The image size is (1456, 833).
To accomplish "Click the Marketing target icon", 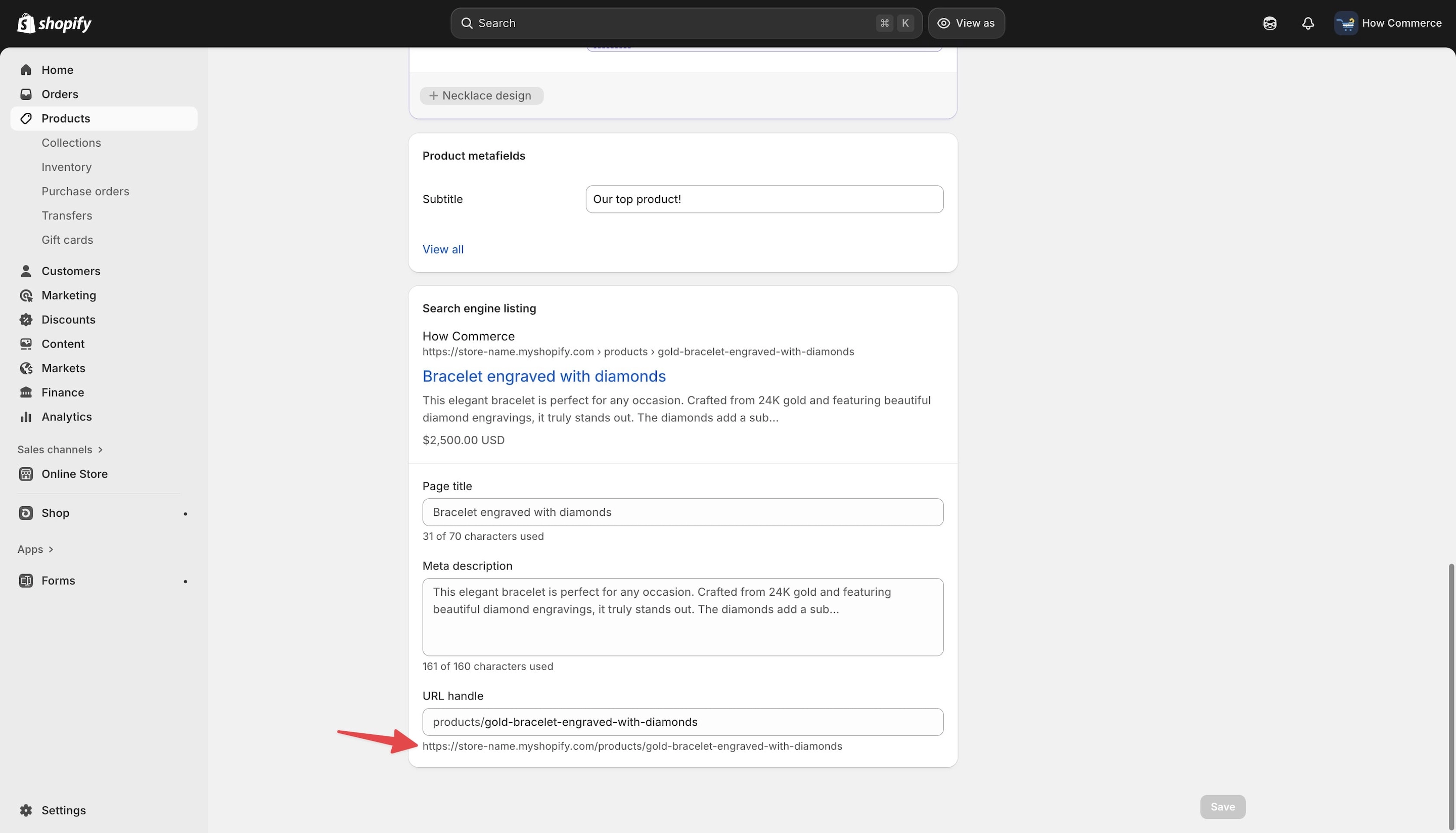I will point(26,295).
